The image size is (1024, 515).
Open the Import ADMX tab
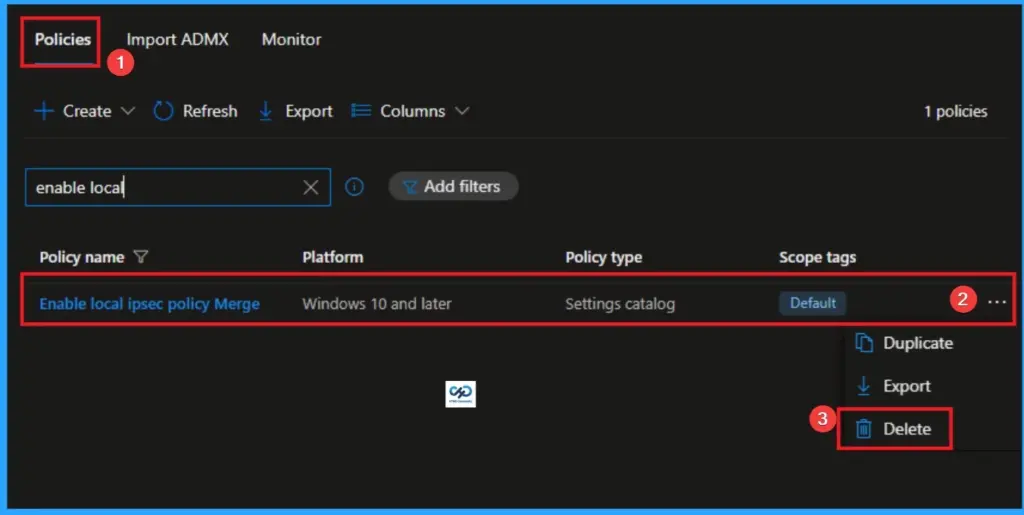pyautogui.click(x=178, y=39)
